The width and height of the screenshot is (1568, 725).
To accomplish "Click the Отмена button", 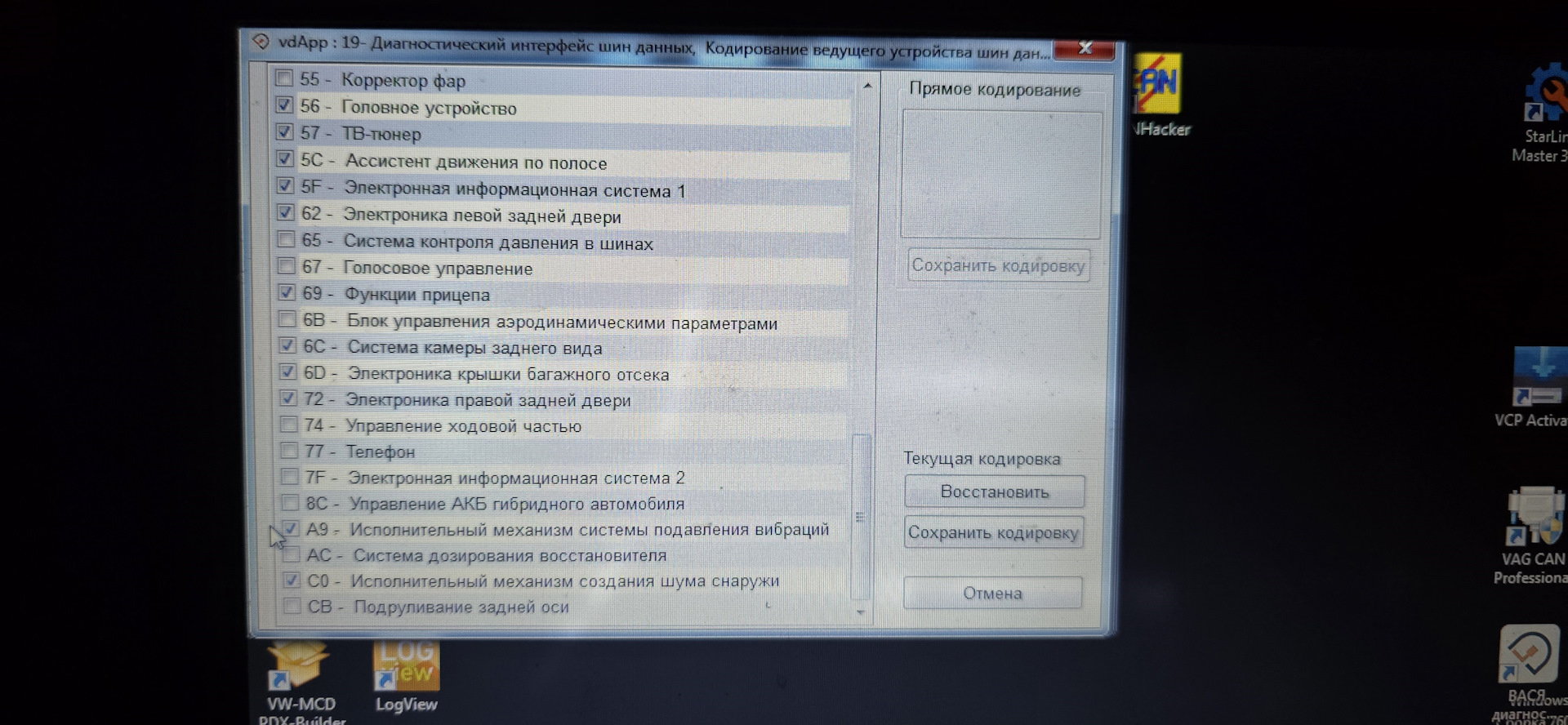I will pyautogui.click(x=992, y=593).
